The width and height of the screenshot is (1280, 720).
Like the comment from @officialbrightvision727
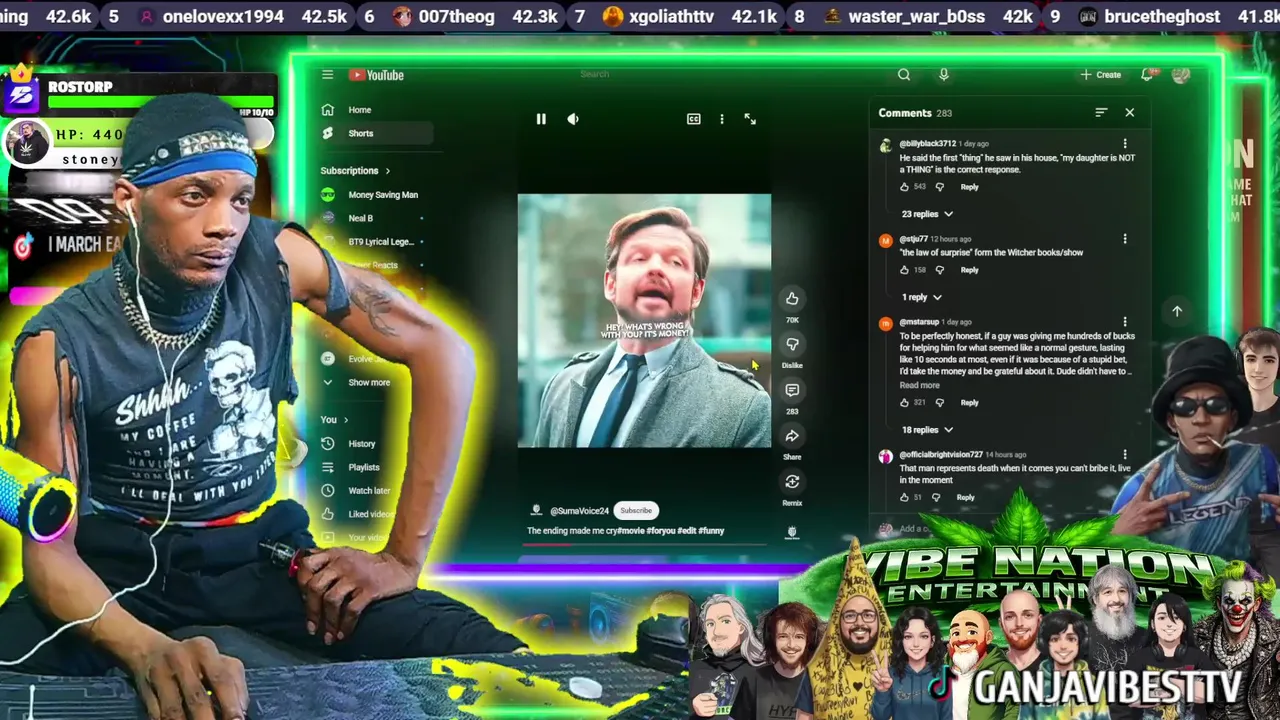click(904, 497)
